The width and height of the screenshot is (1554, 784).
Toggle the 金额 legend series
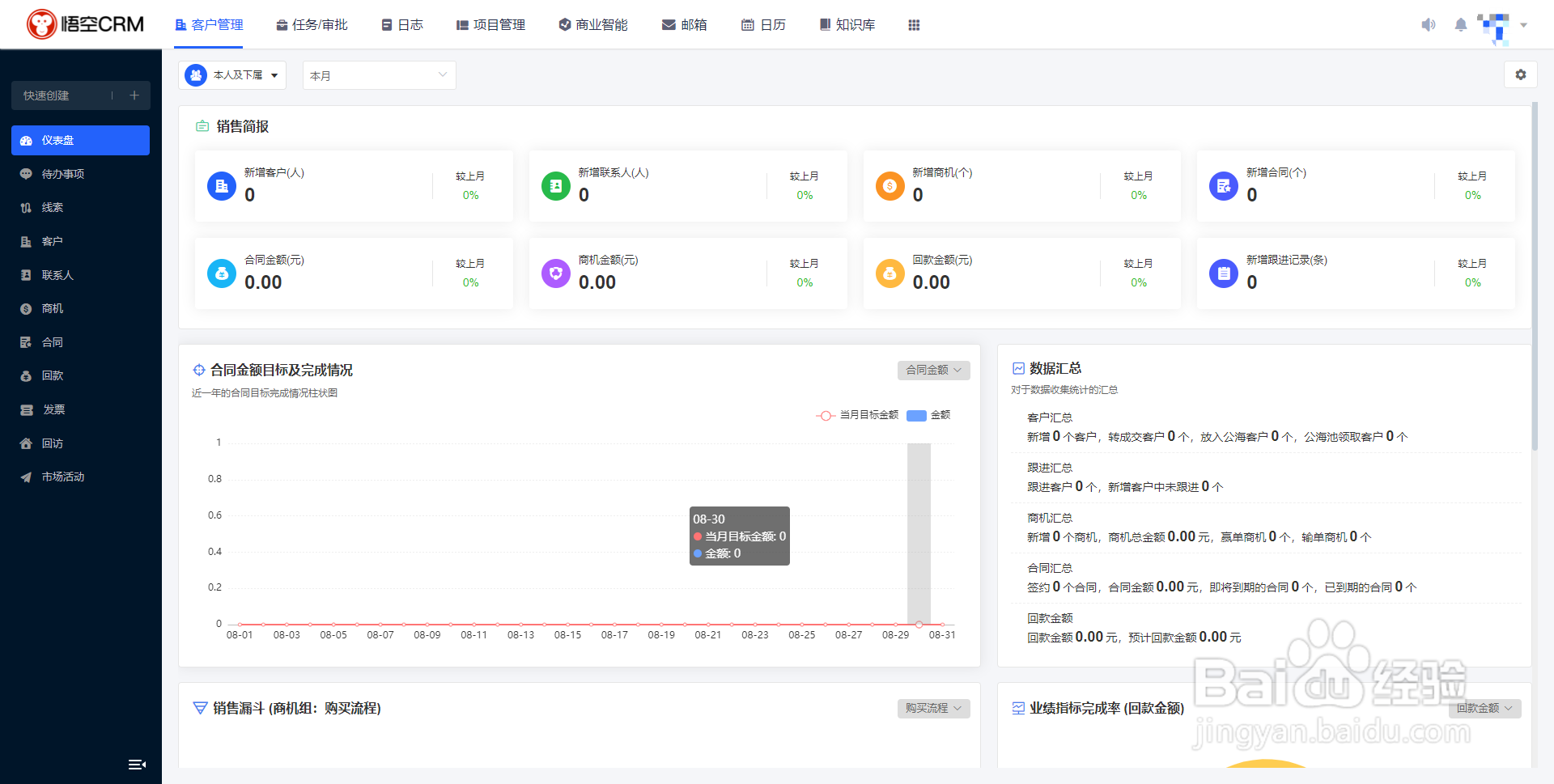928,415
